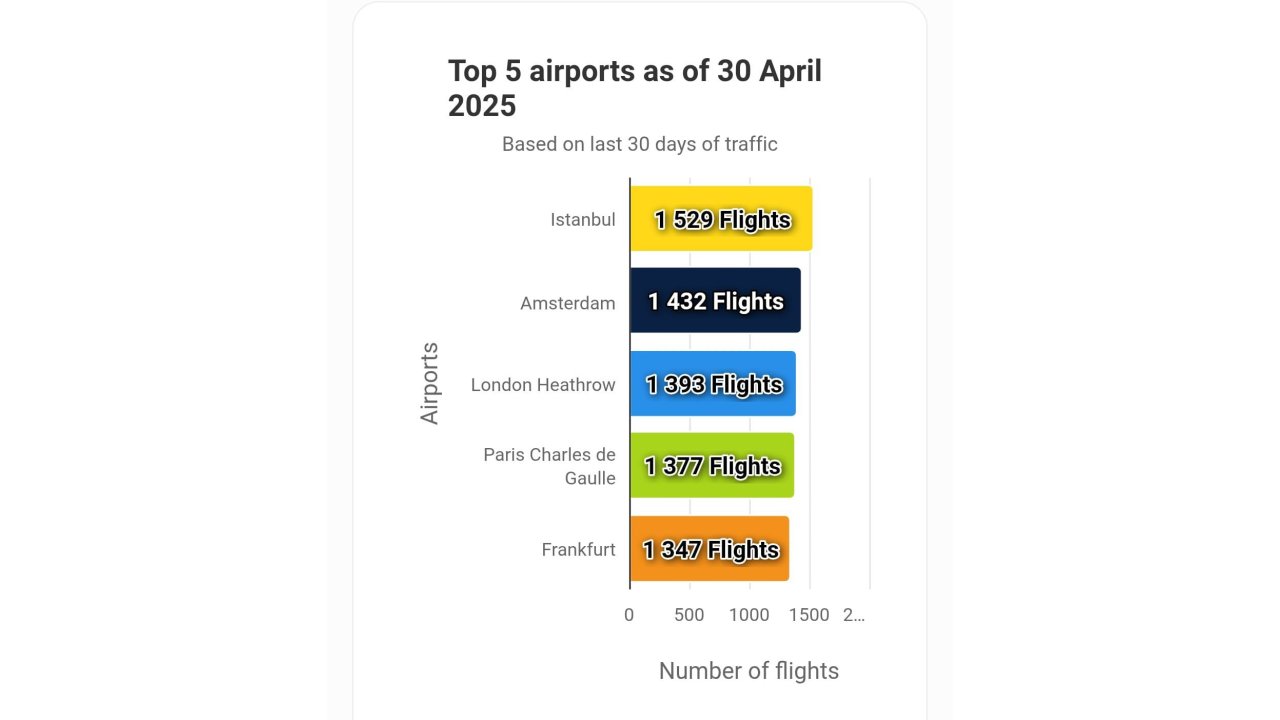The image size is (1280, 720).
Task: Click the '1 529 Flights' data label
Action: pyautogui.click(x=723, y=220)
